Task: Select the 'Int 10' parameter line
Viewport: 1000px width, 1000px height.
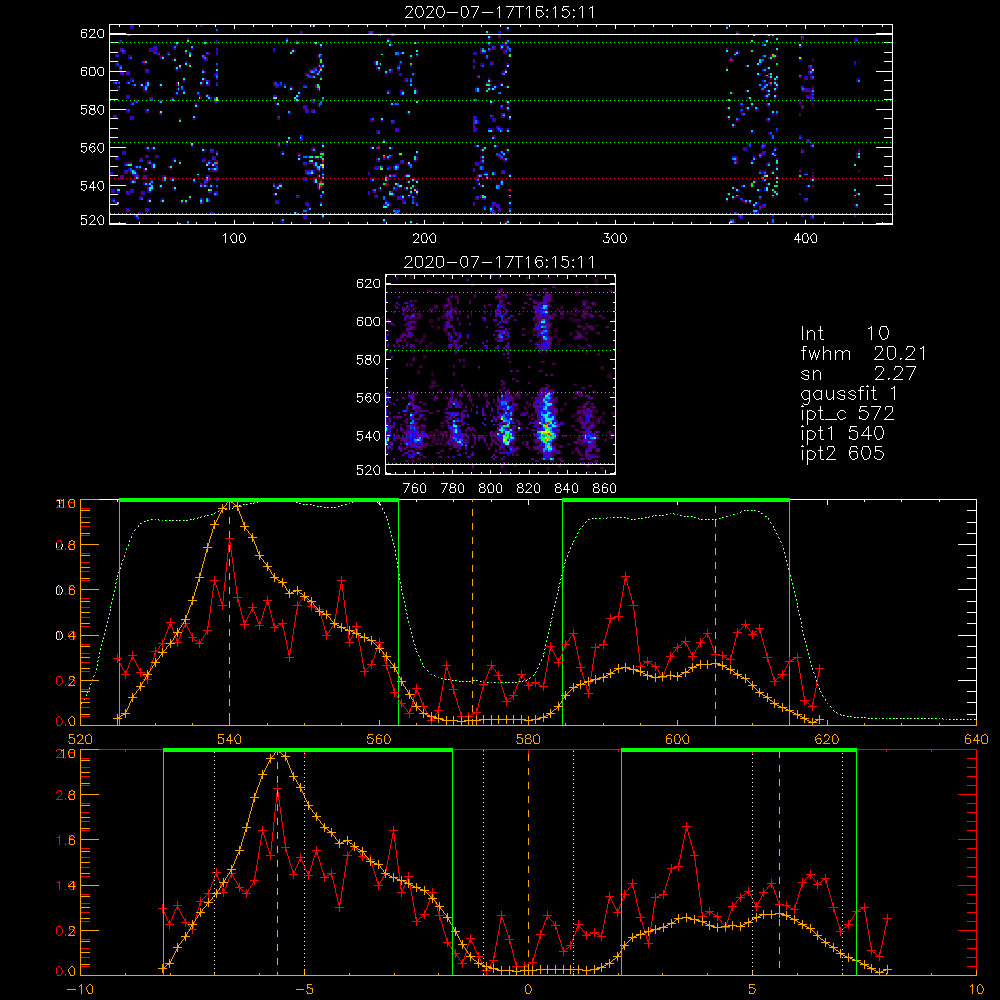Action: pyautogui.click(x=844, y=333)
